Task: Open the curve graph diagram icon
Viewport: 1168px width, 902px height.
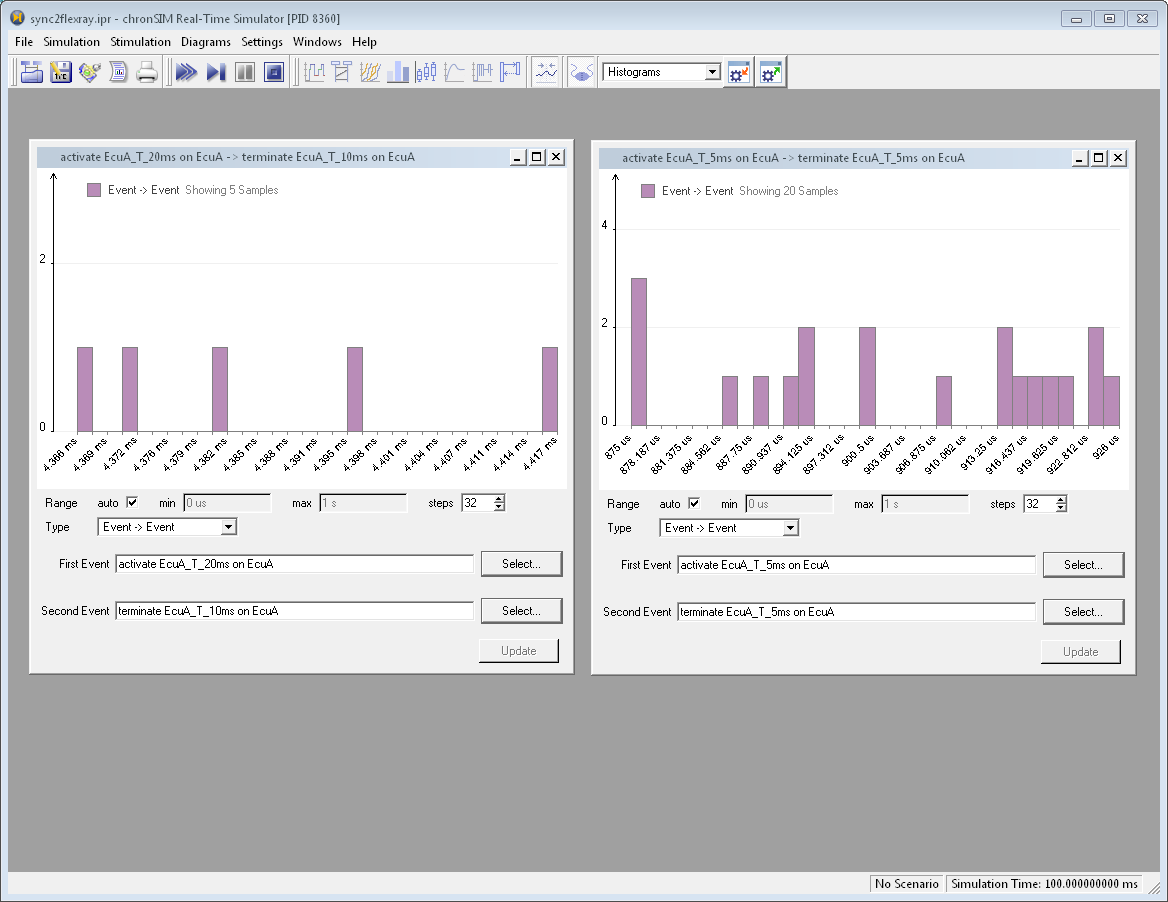Action: (x=454, y=72)
